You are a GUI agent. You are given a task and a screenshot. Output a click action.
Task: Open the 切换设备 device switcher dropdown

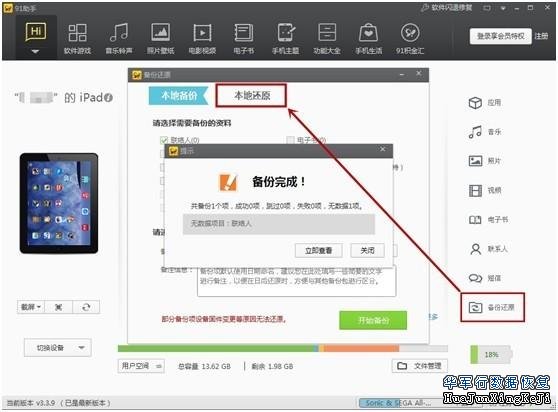point(57,348)
